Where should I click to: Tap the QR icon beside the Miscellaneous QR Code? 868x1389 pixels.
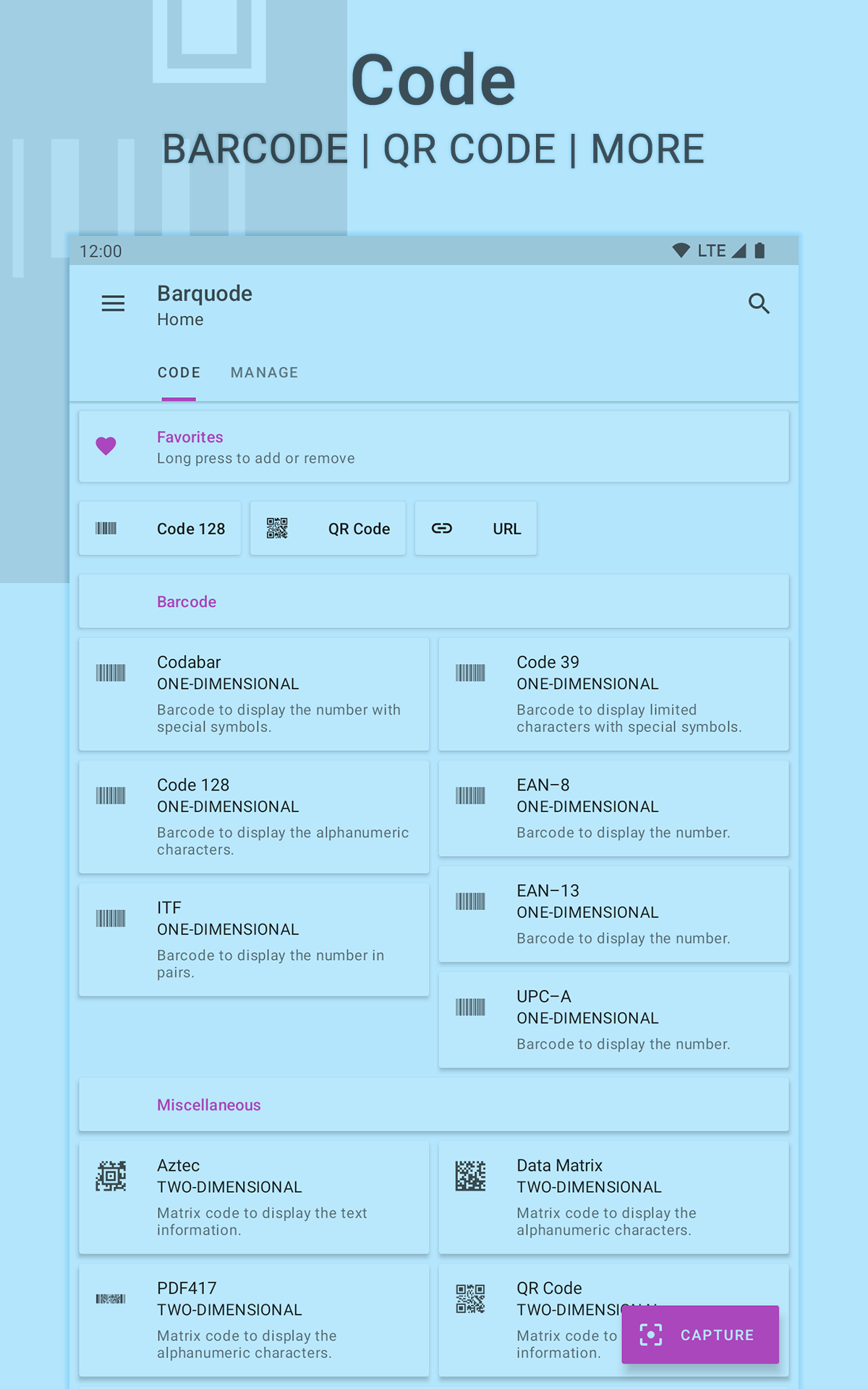[x=470, y=1299]
